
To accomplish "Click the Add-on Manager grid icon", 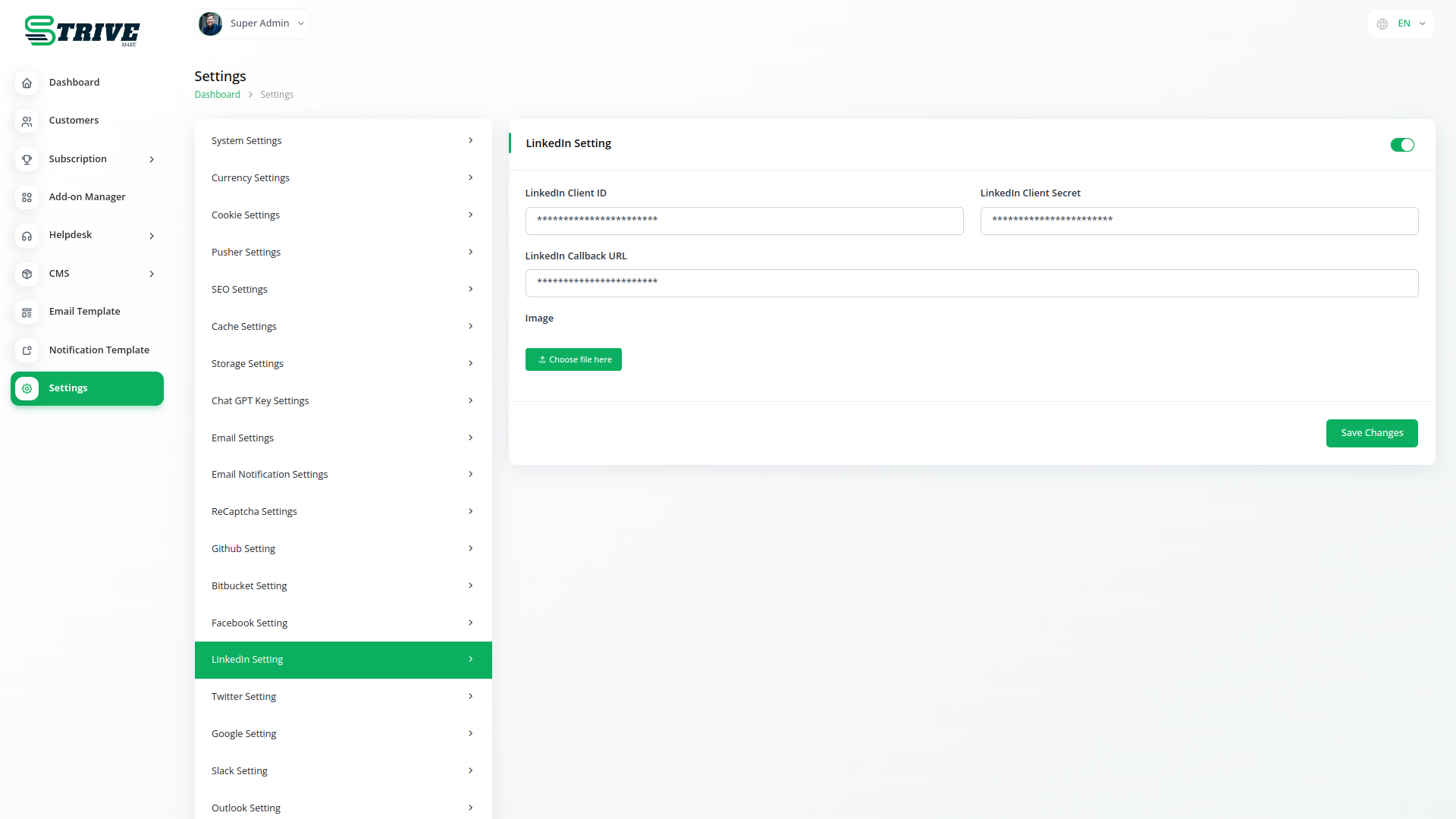I will (27, 197).
